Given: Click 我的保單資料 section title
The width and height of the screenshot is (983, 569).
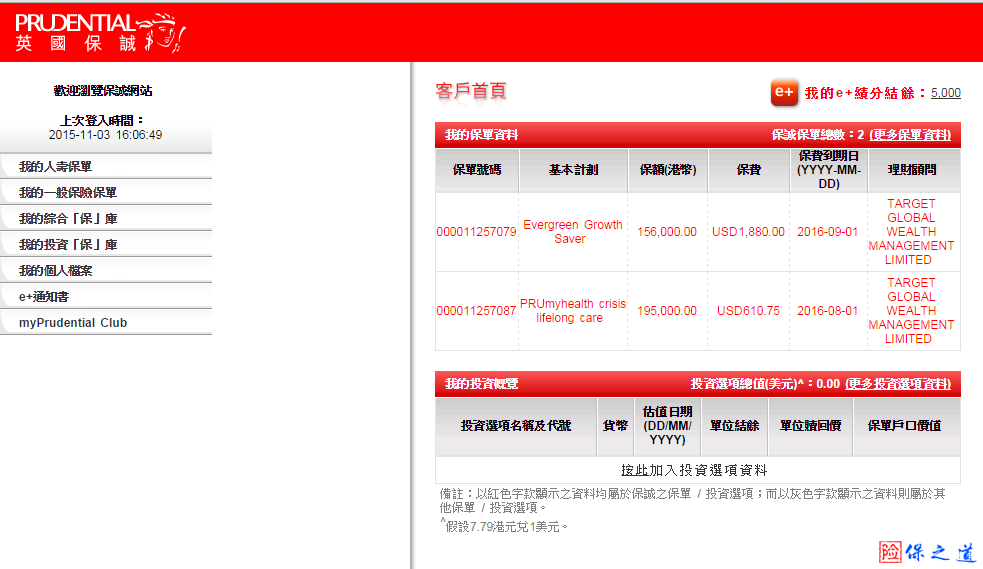Looking at the screenshot, I should pos(481,135).
